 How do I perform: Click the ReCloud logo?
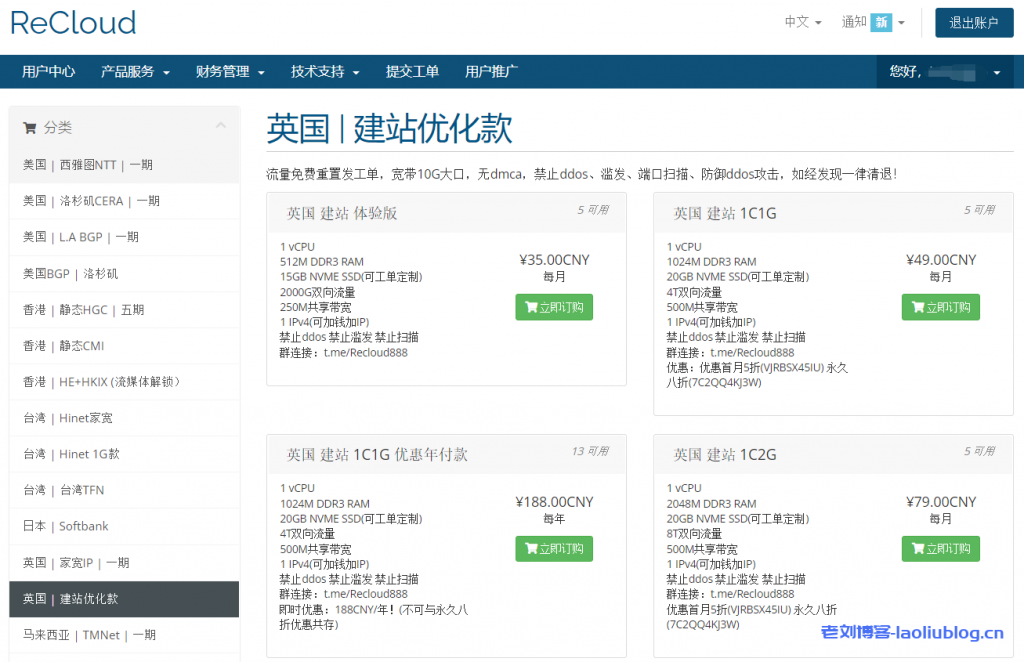pyautogui.click(x=72, y=22)
